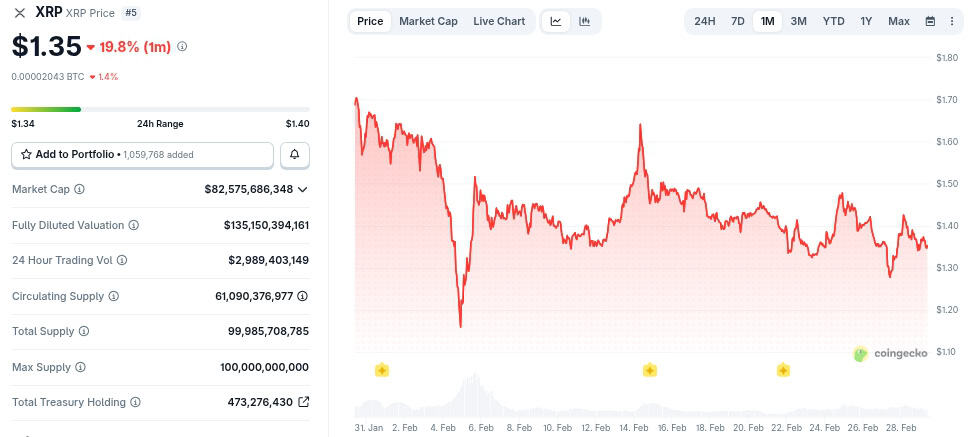This screenshot has height=437, width=979.
Task: Select the 24H time range
Action: point(704,21)
